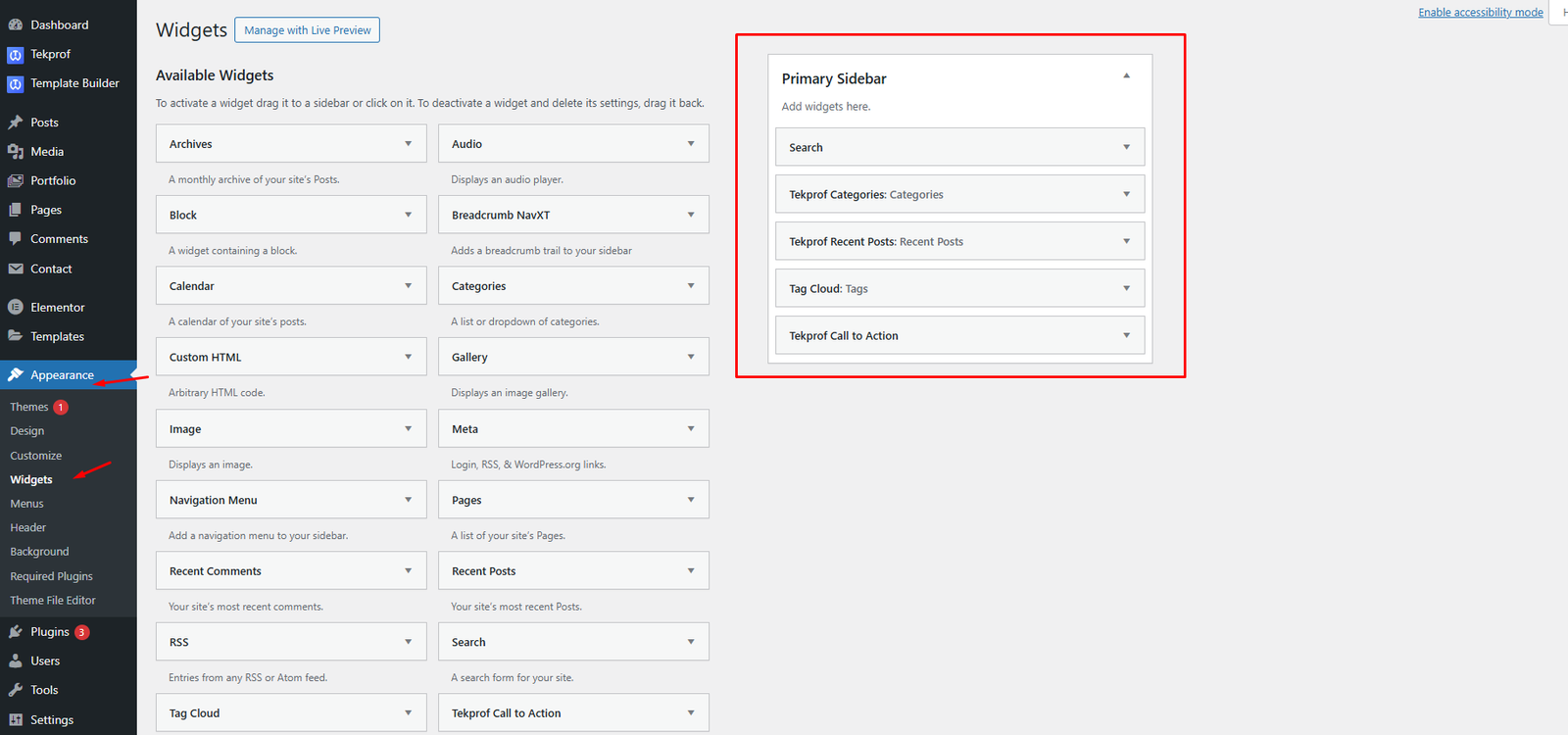This screenshot has width=1568, height=735.
Task: Click the Comments speech bubble icon
Action: coord(16,239)
